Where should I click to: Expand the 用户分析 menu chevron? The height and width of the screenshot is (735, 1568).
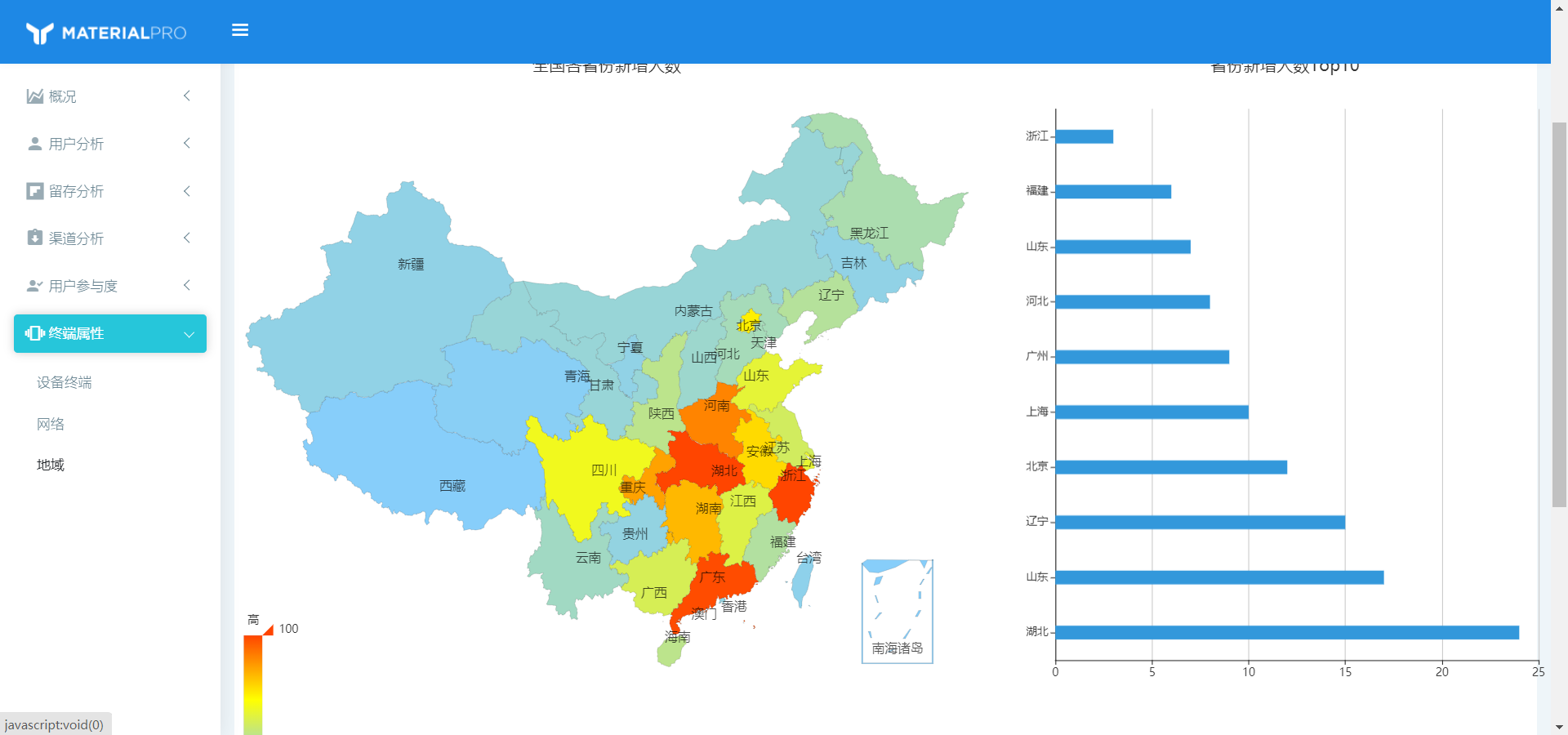(187, 143)
